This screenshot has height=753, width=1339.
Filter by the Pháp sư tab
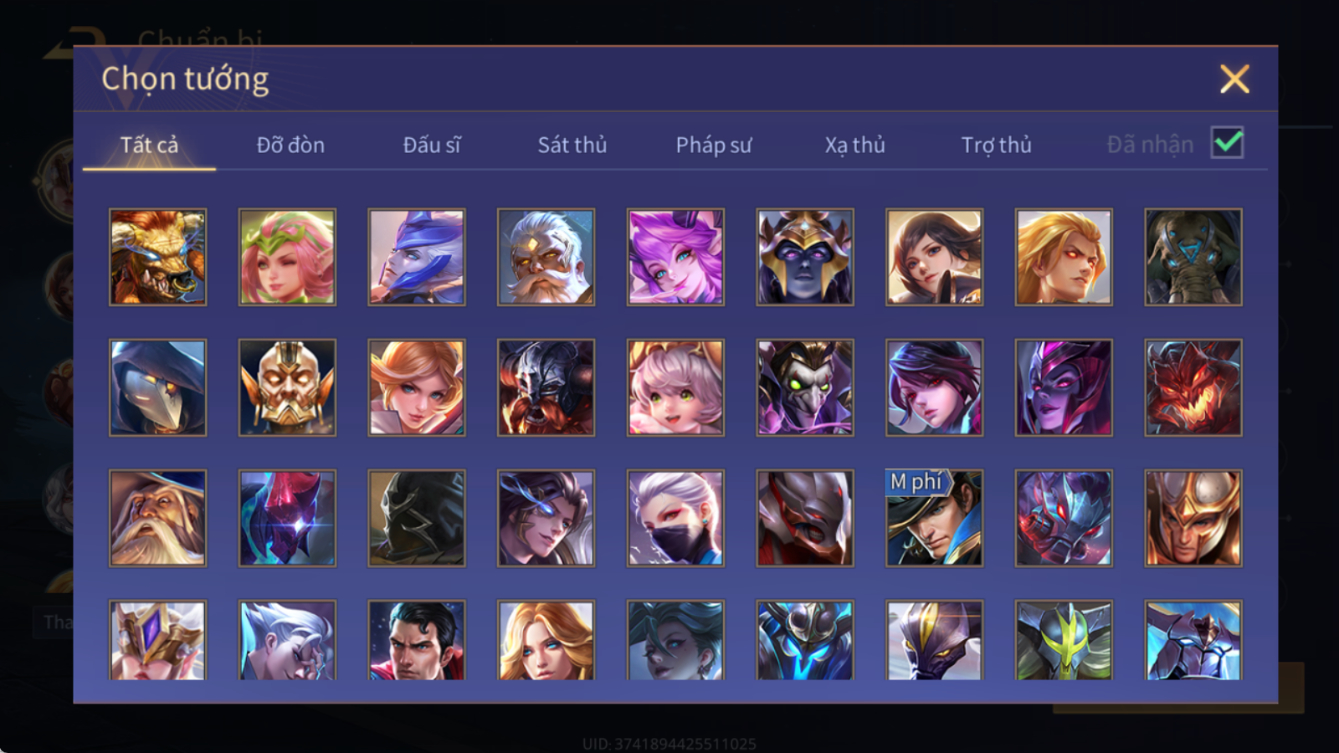point(713,145)
